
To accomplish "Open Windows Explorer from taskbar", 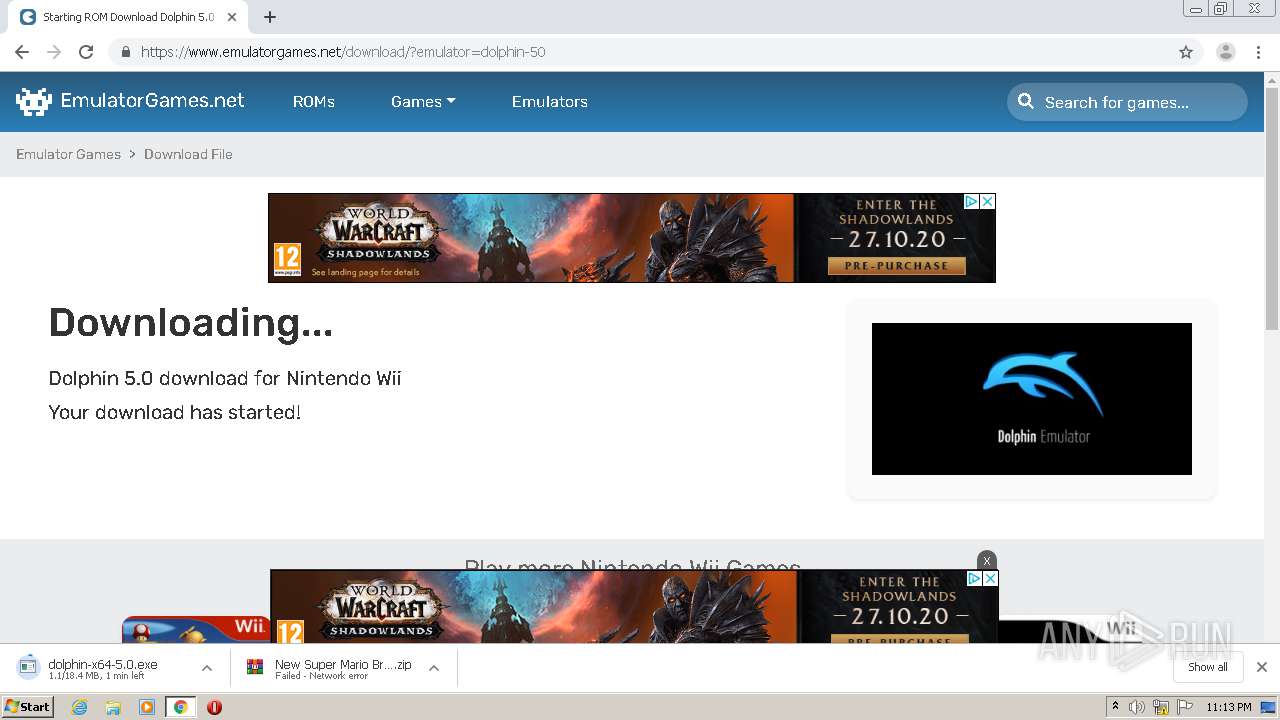I will pos(113,707).
